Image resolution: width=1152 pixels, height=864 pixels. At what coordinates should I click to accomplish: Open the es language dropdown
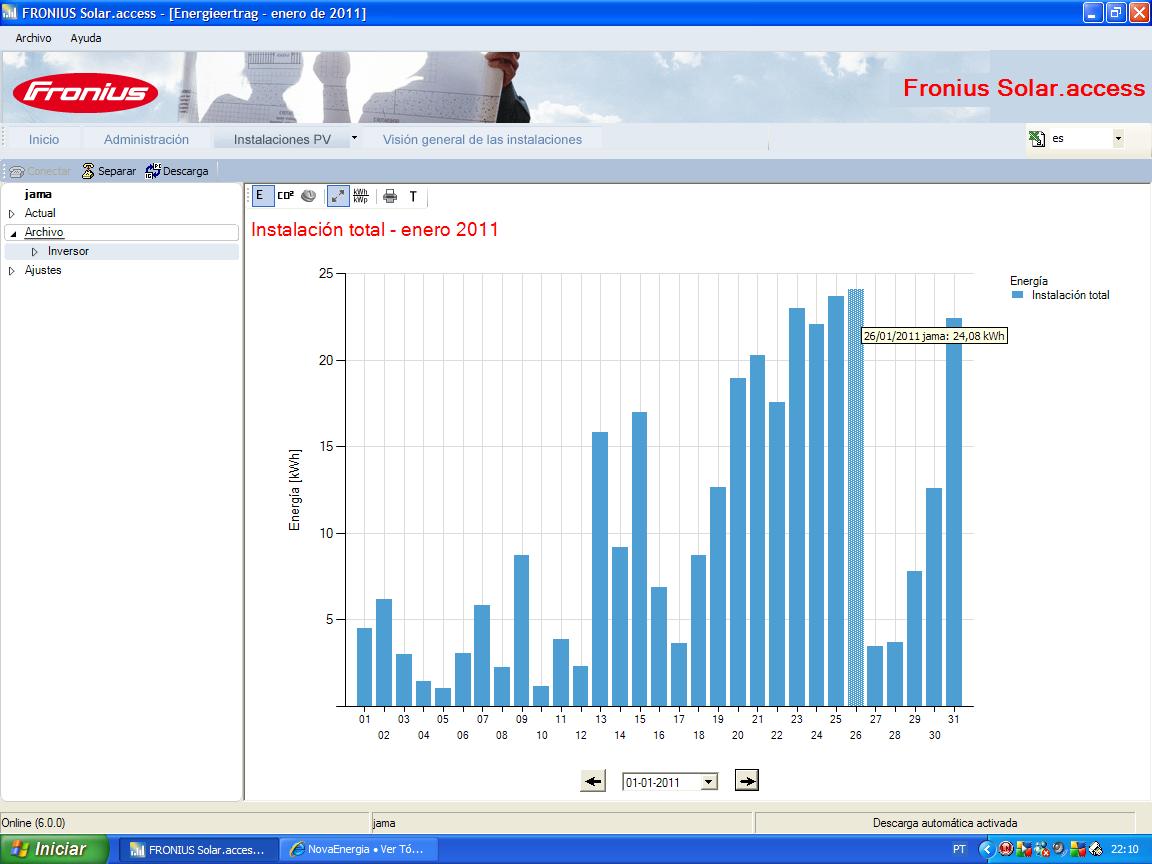coord(1117,138)
